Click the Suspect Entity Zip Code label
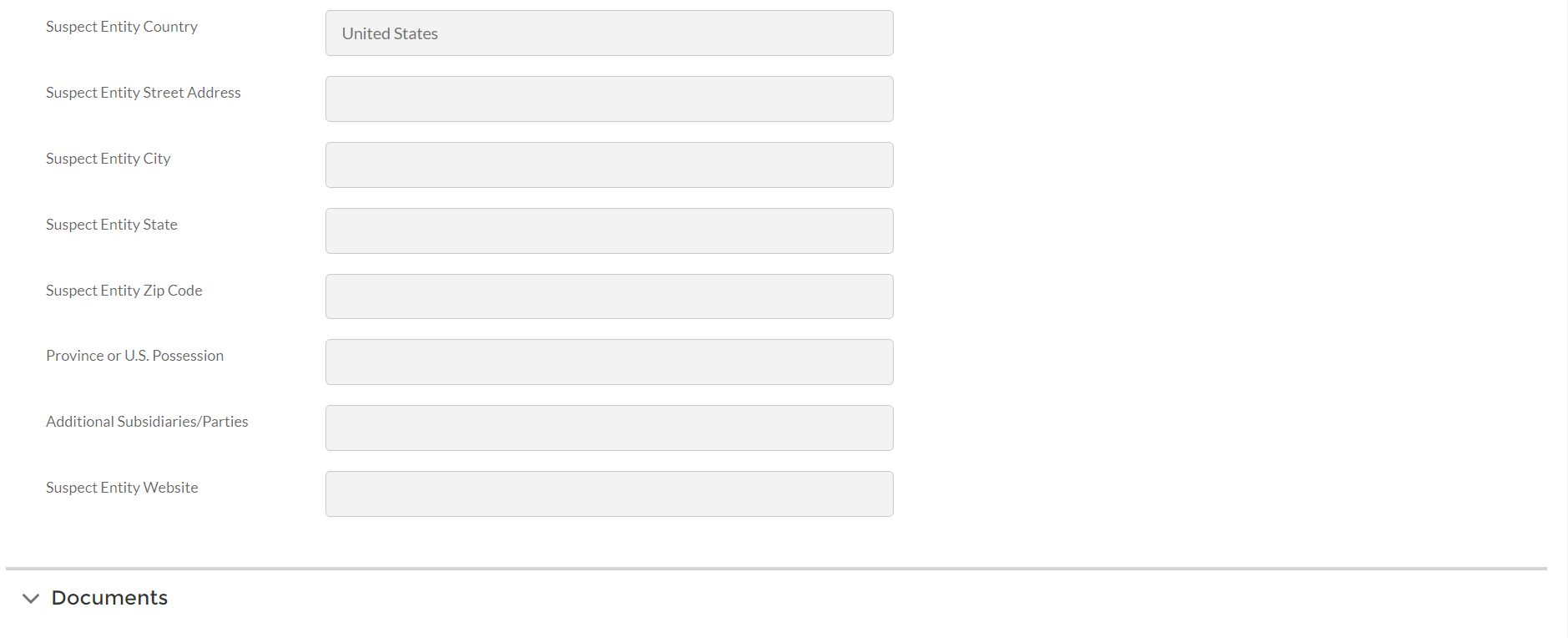 tap(124, 291)
